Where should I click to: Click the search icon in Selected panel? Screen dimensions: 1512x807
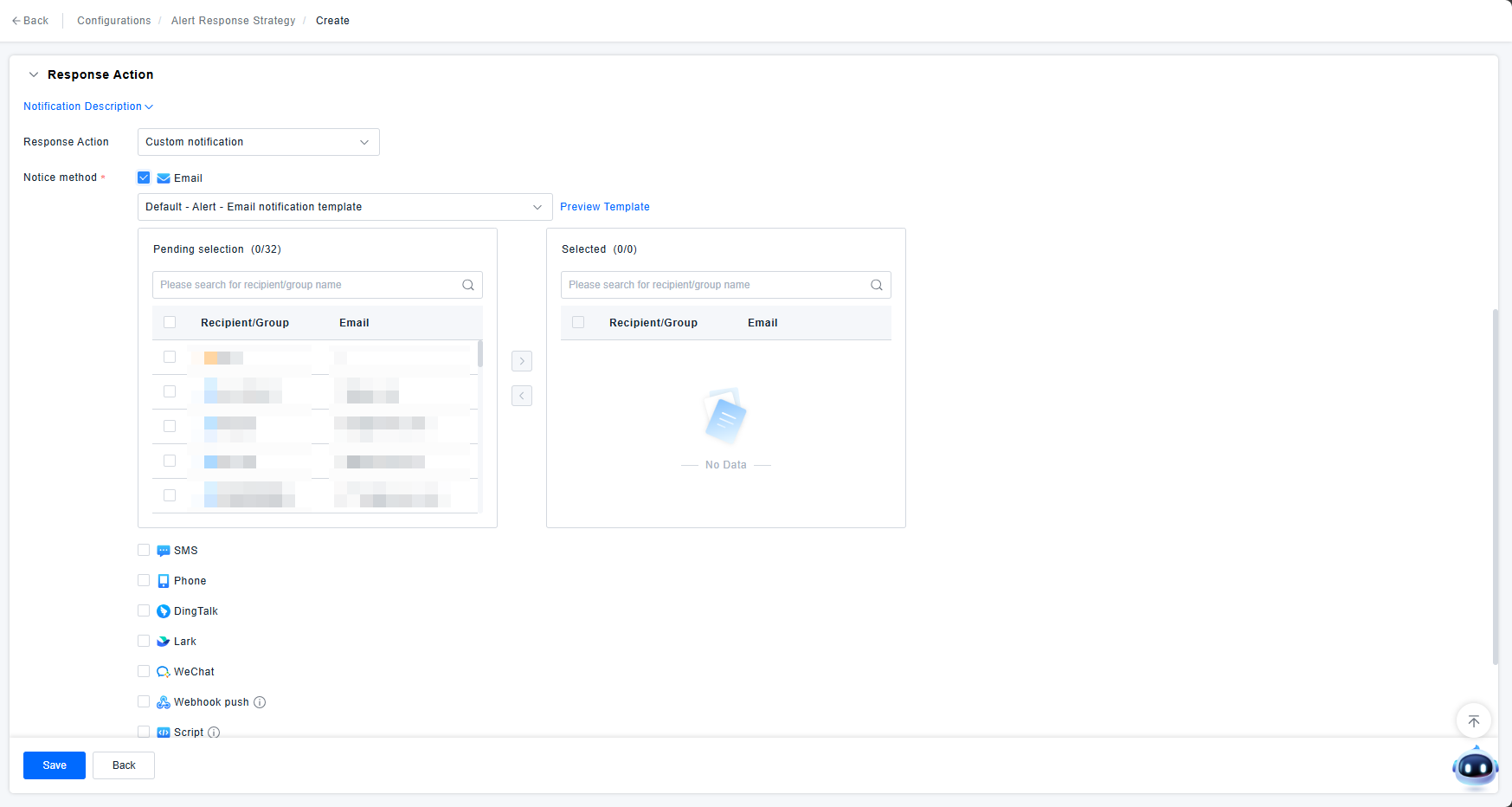click(877, 285)
